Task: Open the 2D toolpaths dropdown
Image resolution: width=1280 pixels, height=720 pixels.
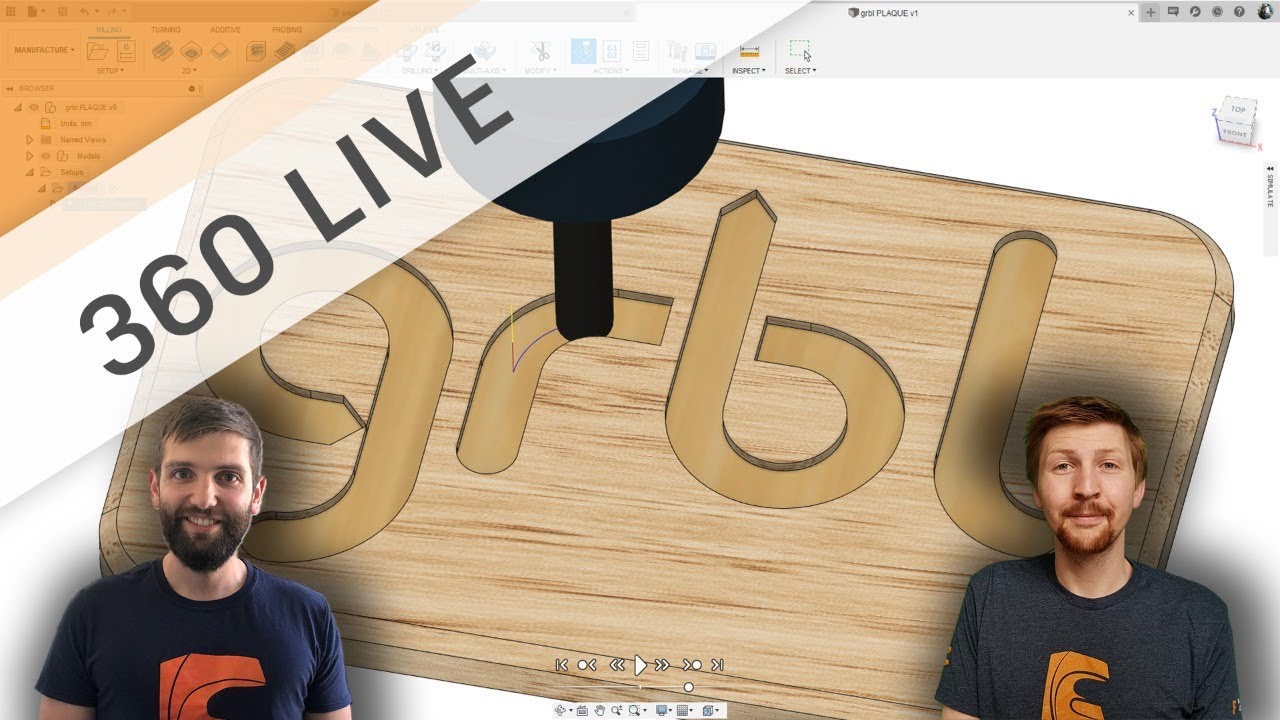Action: 190,71
